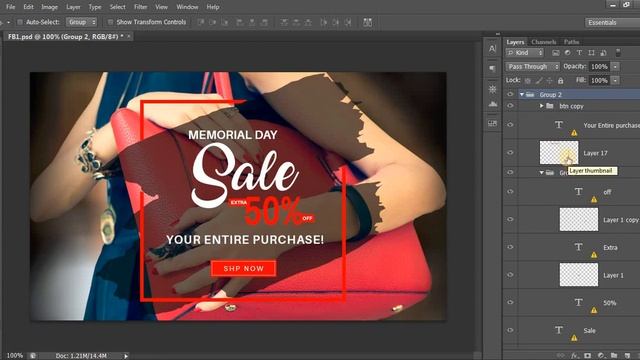
Task: Create a new group folder icon
Action: click(x=614, y=356)
